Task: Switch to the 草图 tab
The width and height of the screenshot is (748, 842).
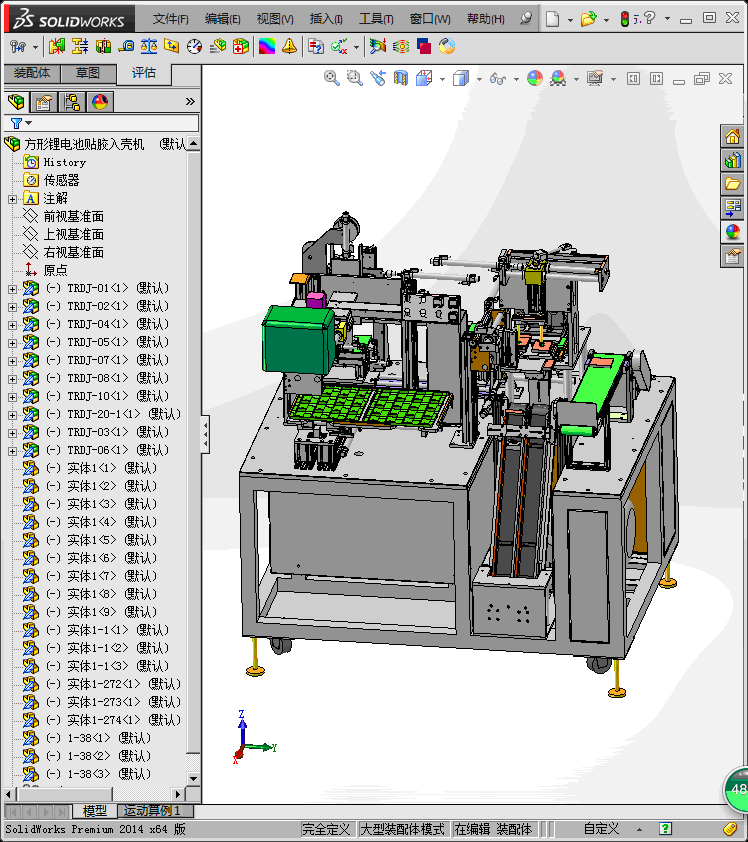Action: click(88, 73)
